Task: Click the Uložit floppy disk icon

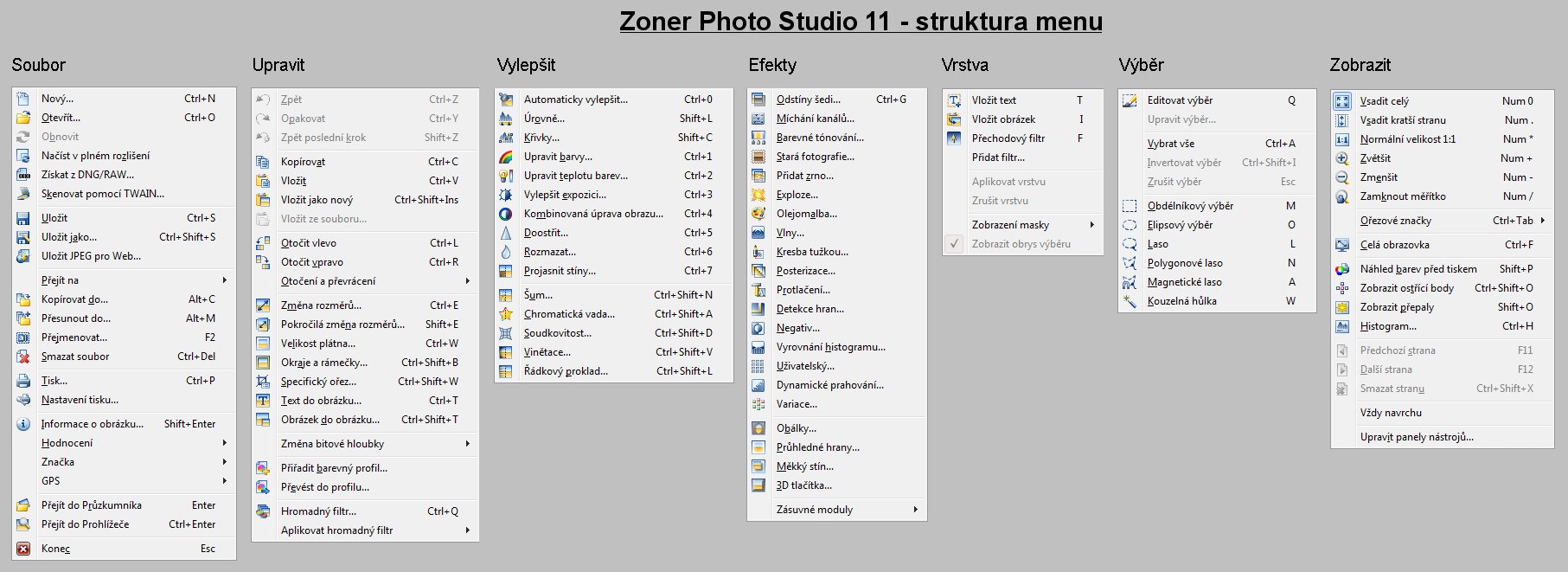Action: pyautogui.click(x=23, y=218)
